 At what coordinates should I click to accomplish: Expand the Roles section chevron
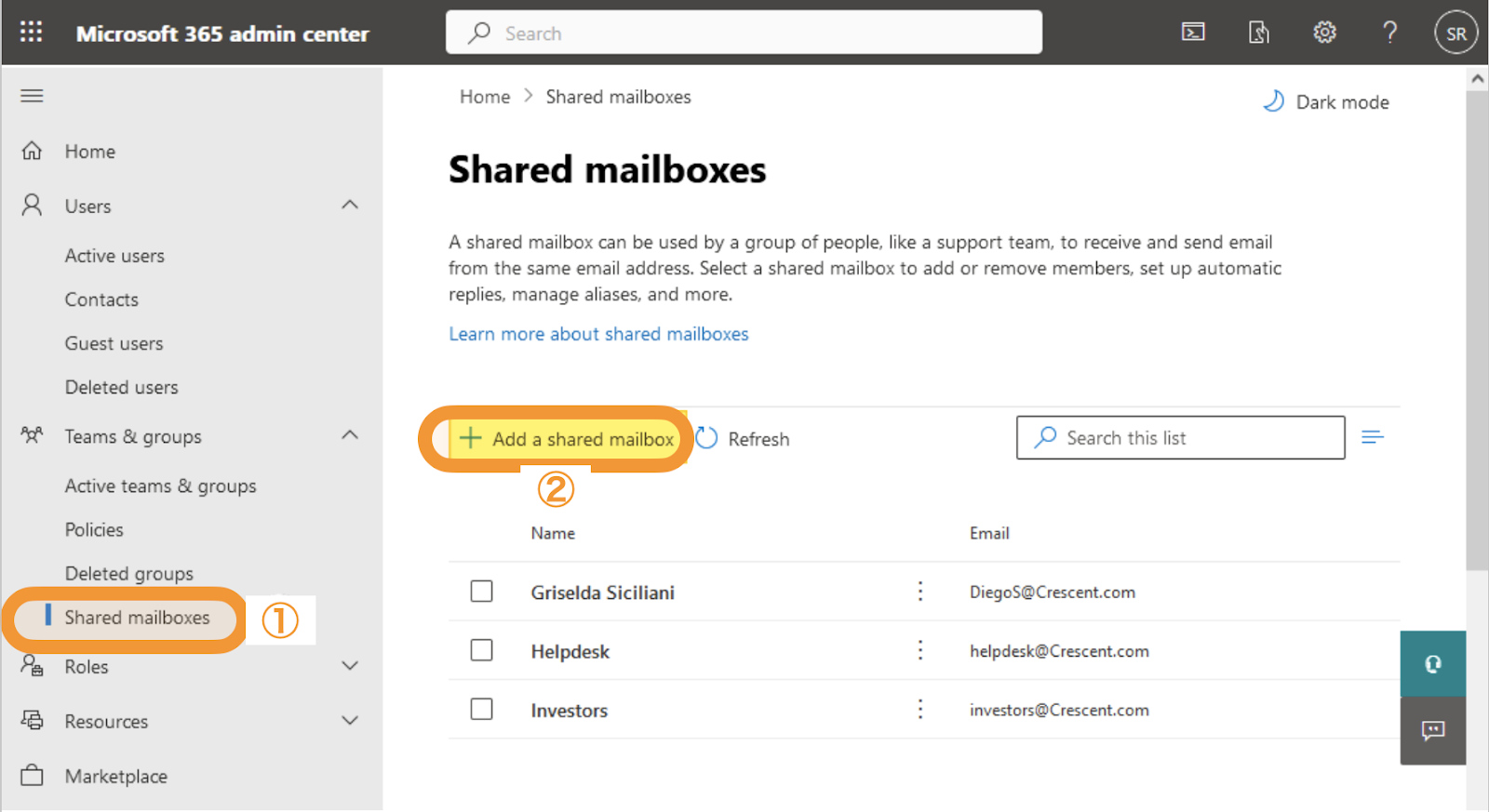tap(350, 666)
